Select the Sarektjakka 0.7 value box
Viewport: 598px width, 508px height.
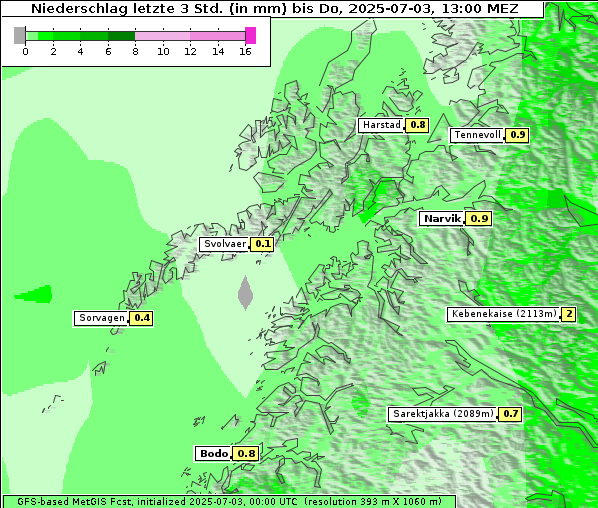[510, 414]
